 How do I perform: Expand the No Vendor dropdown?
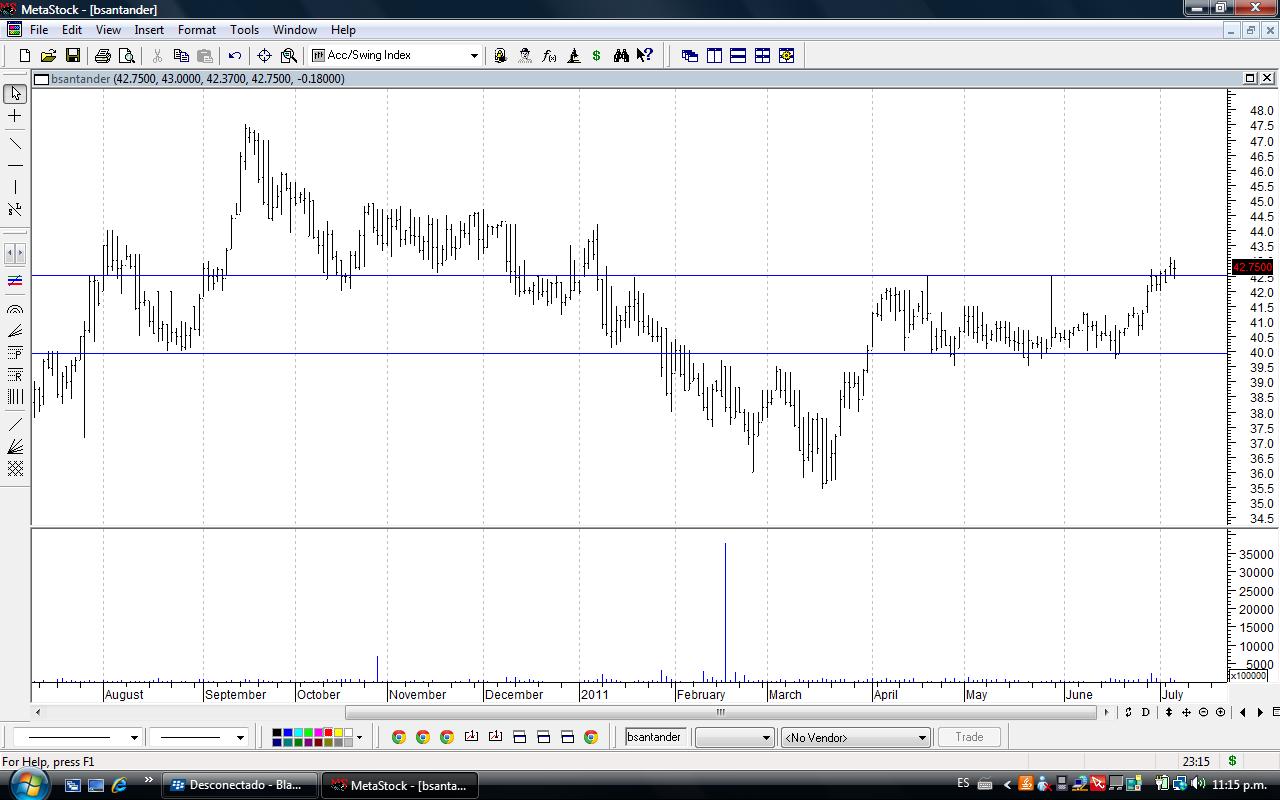921,738
